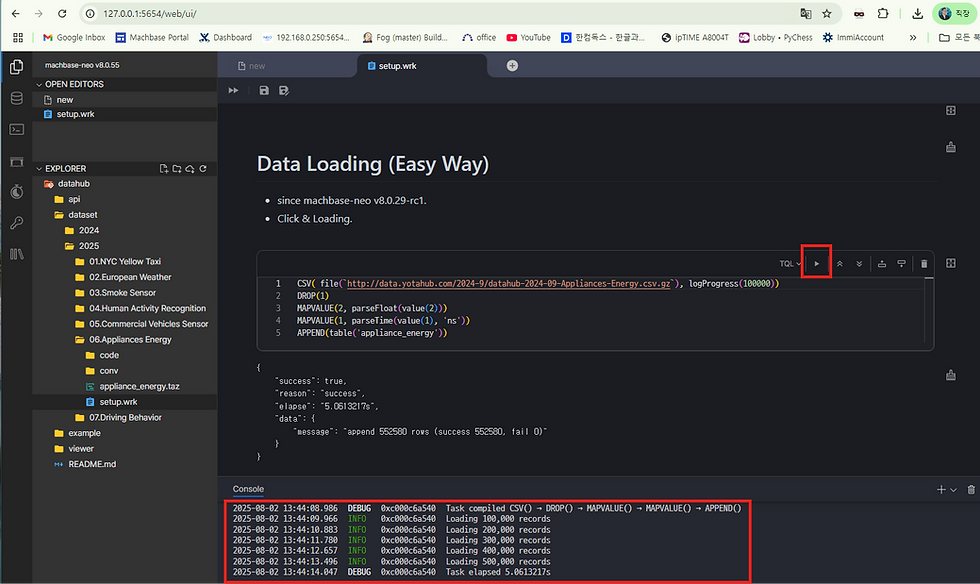Open the Machbase Portal bookmark
This screenshot has height=584, width=980.
(x=152, y=38)
